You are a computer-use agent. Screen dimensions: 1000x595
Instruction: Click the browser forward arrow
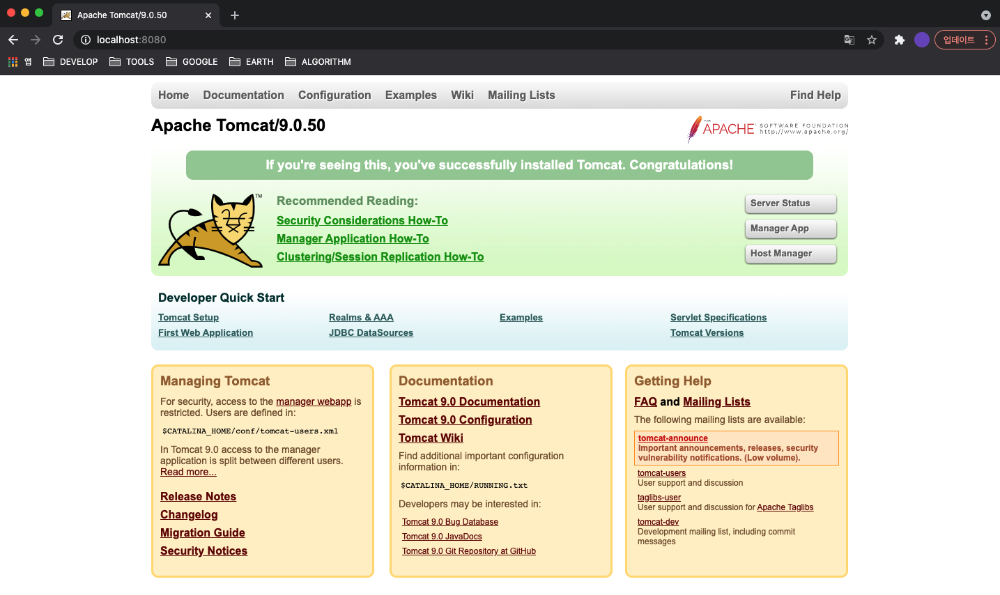tap(35, 40)
